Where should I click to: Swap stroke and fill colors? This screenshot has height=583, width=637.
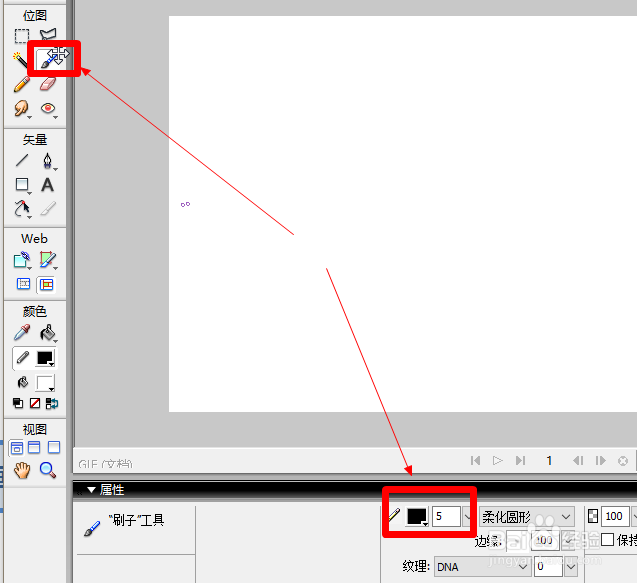tap(52, 403)
